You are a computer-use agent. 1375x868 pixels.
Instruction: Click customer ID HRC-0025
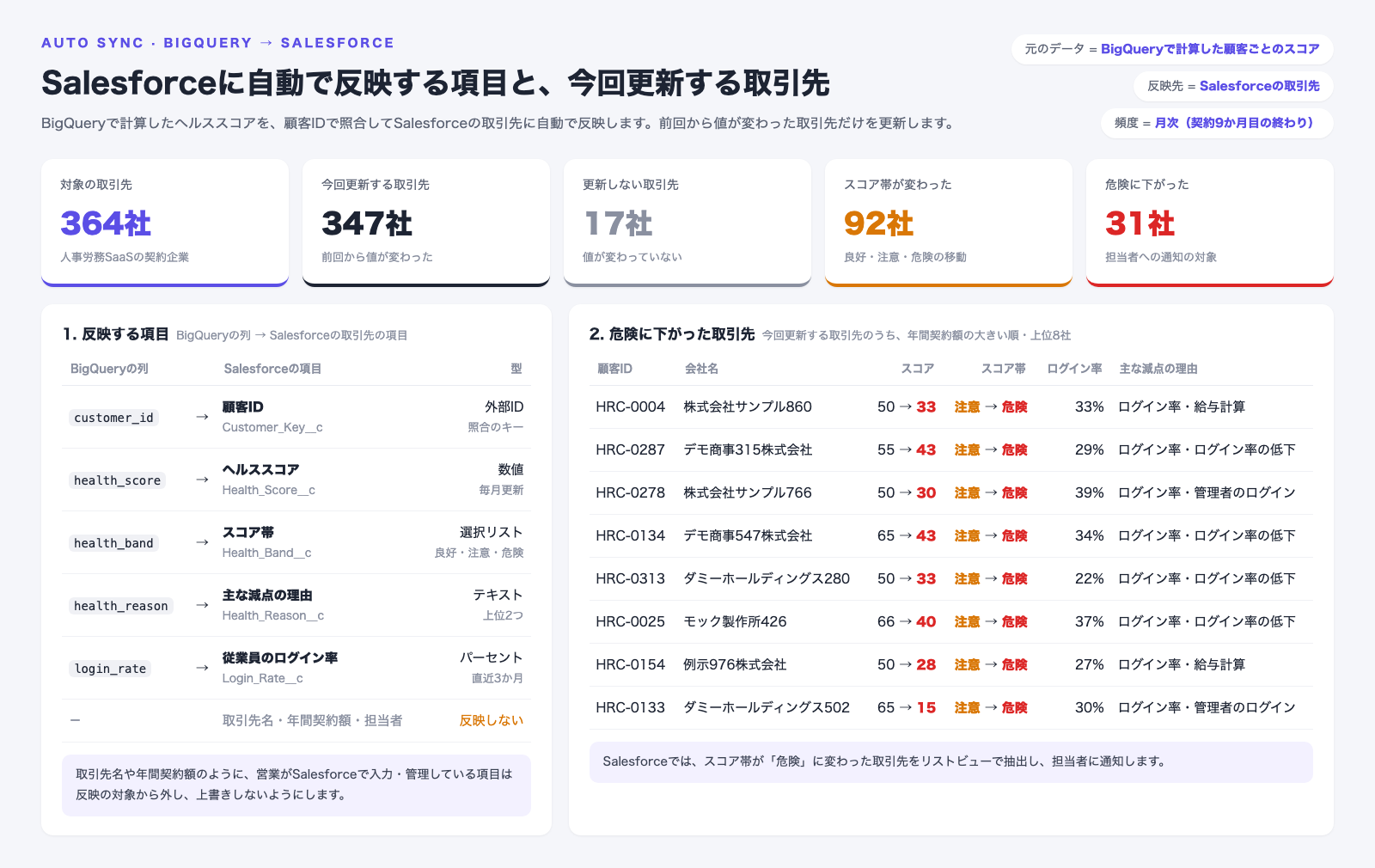[631, 621]
